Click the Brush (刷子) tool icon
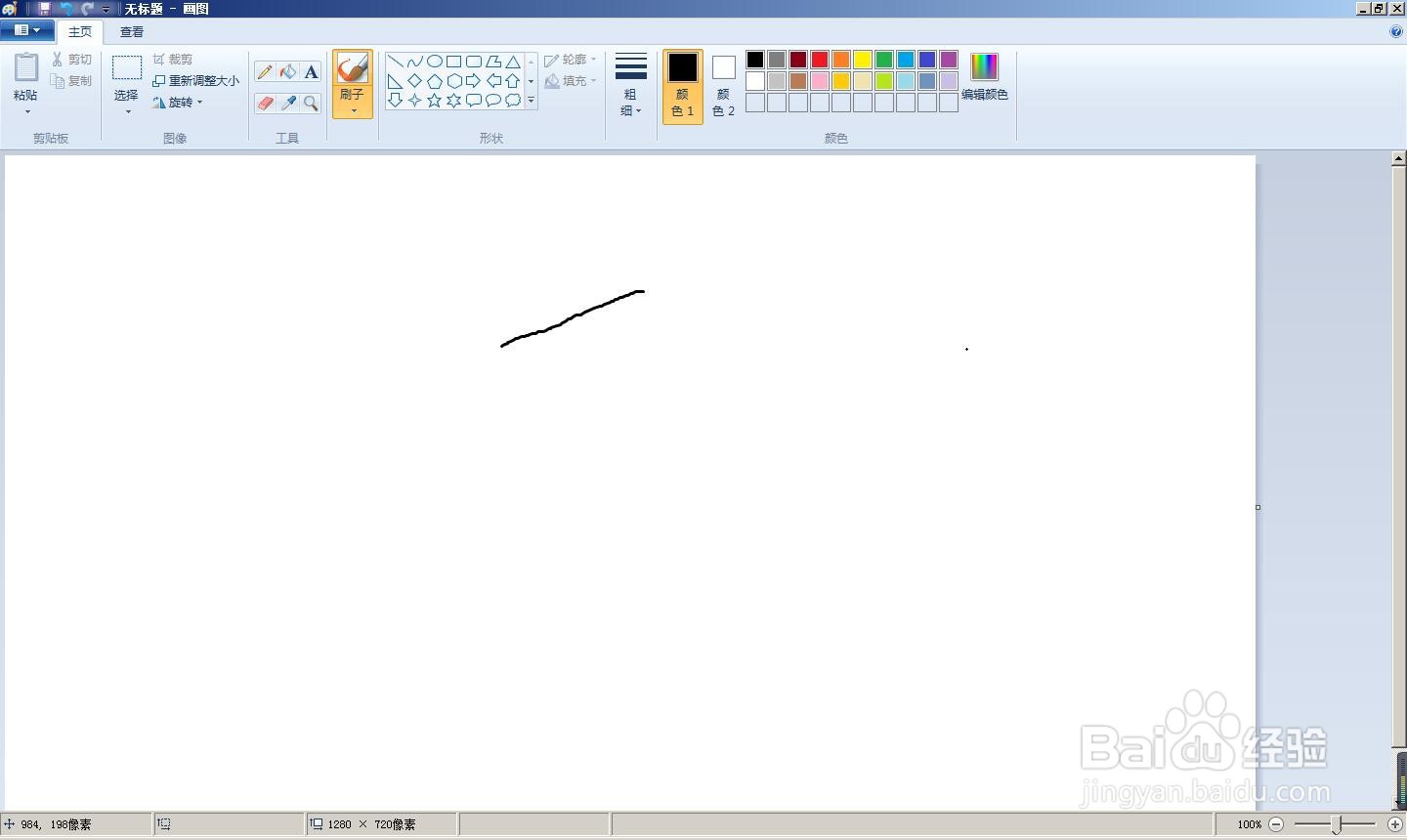The image size is (1407, 840). [353, 68]
